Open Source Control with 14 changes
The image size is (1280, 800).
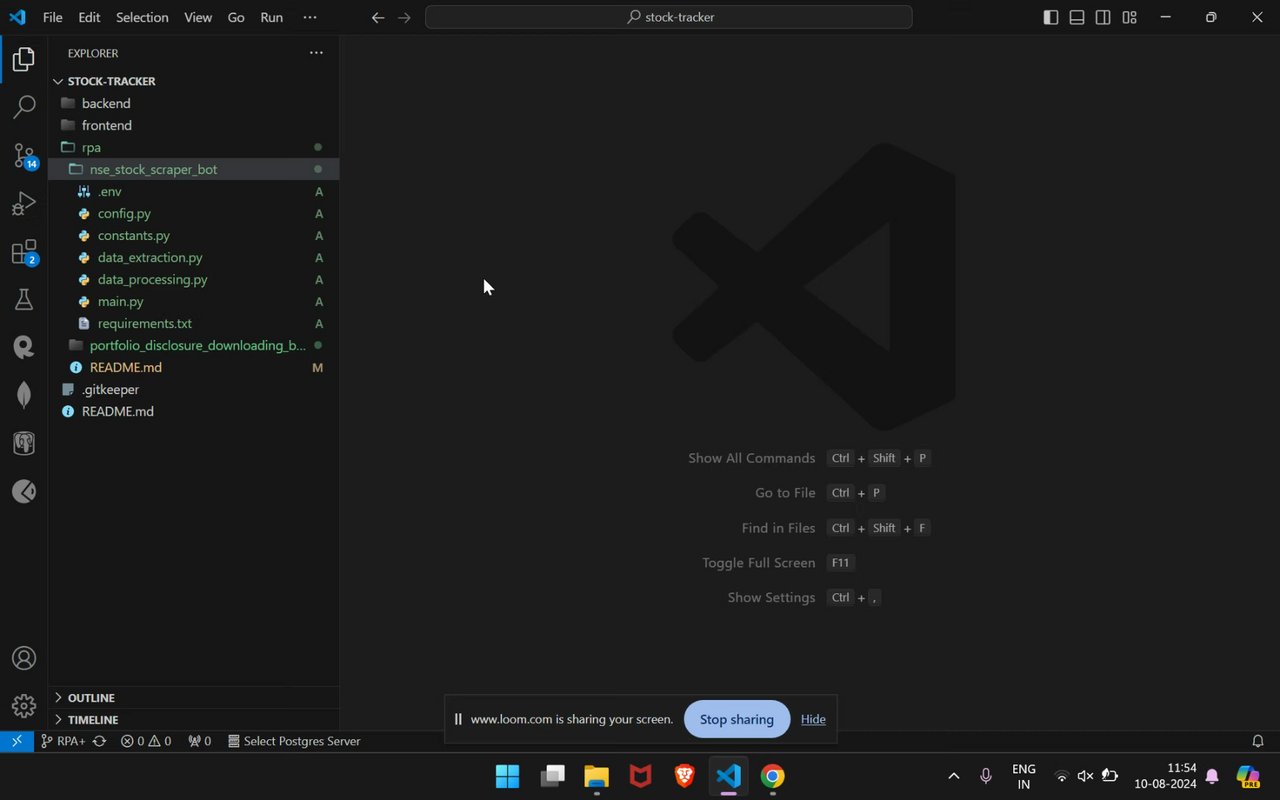24,155
